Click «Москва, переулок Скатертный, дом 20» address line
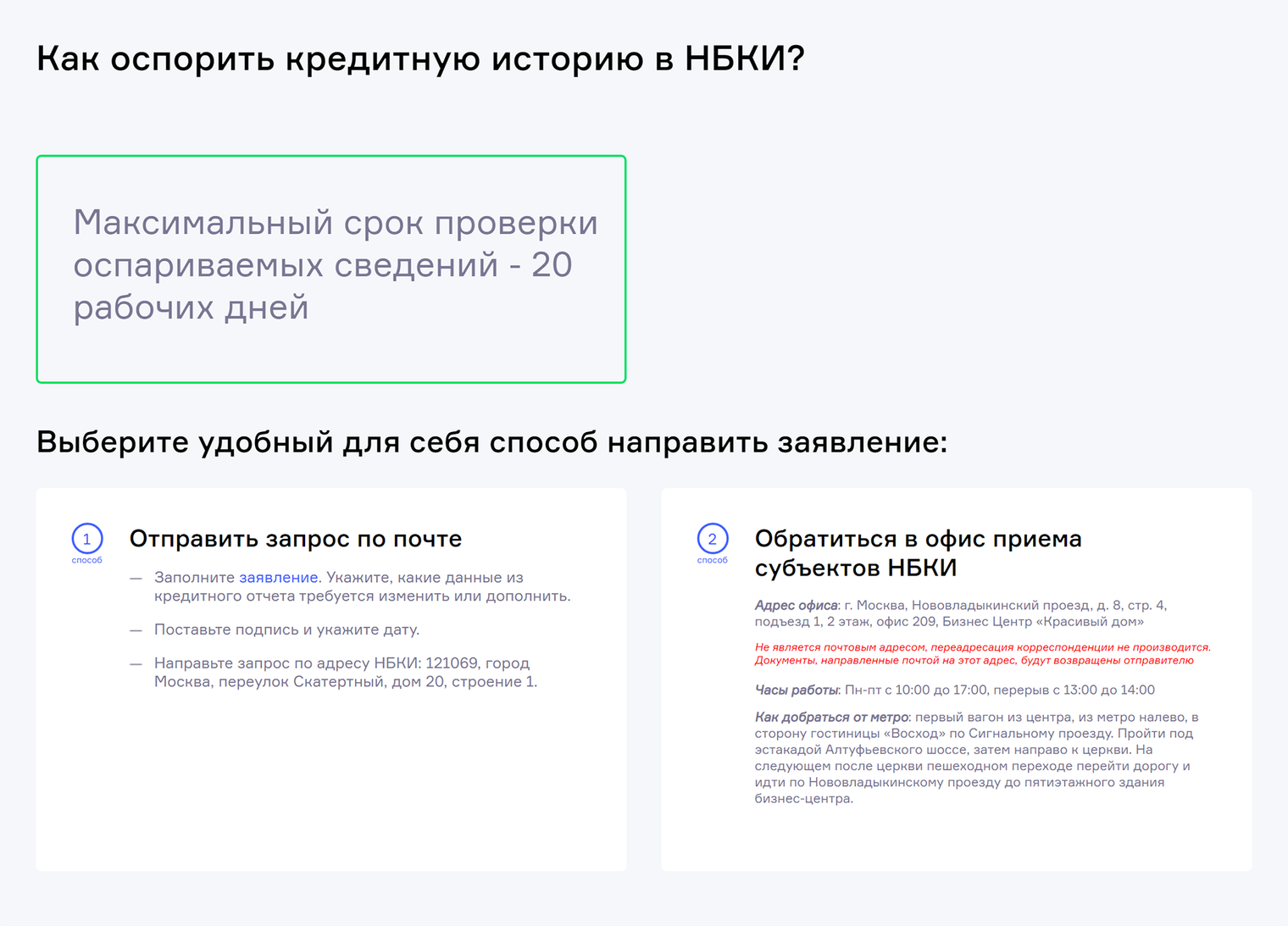Viewport: 1288px width, 926px height. pyautogui.click(x=299, y=682)
